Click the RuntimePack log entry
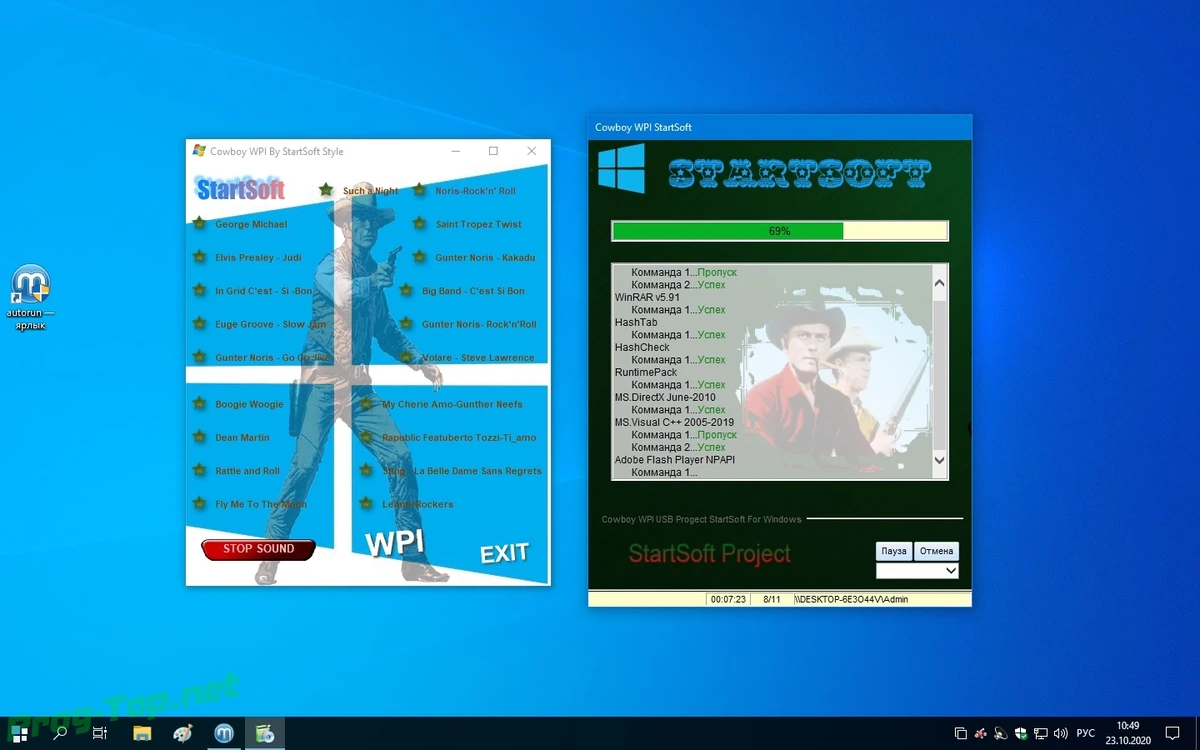Screen dimensions: 1200x750 (x=646, y=372)
